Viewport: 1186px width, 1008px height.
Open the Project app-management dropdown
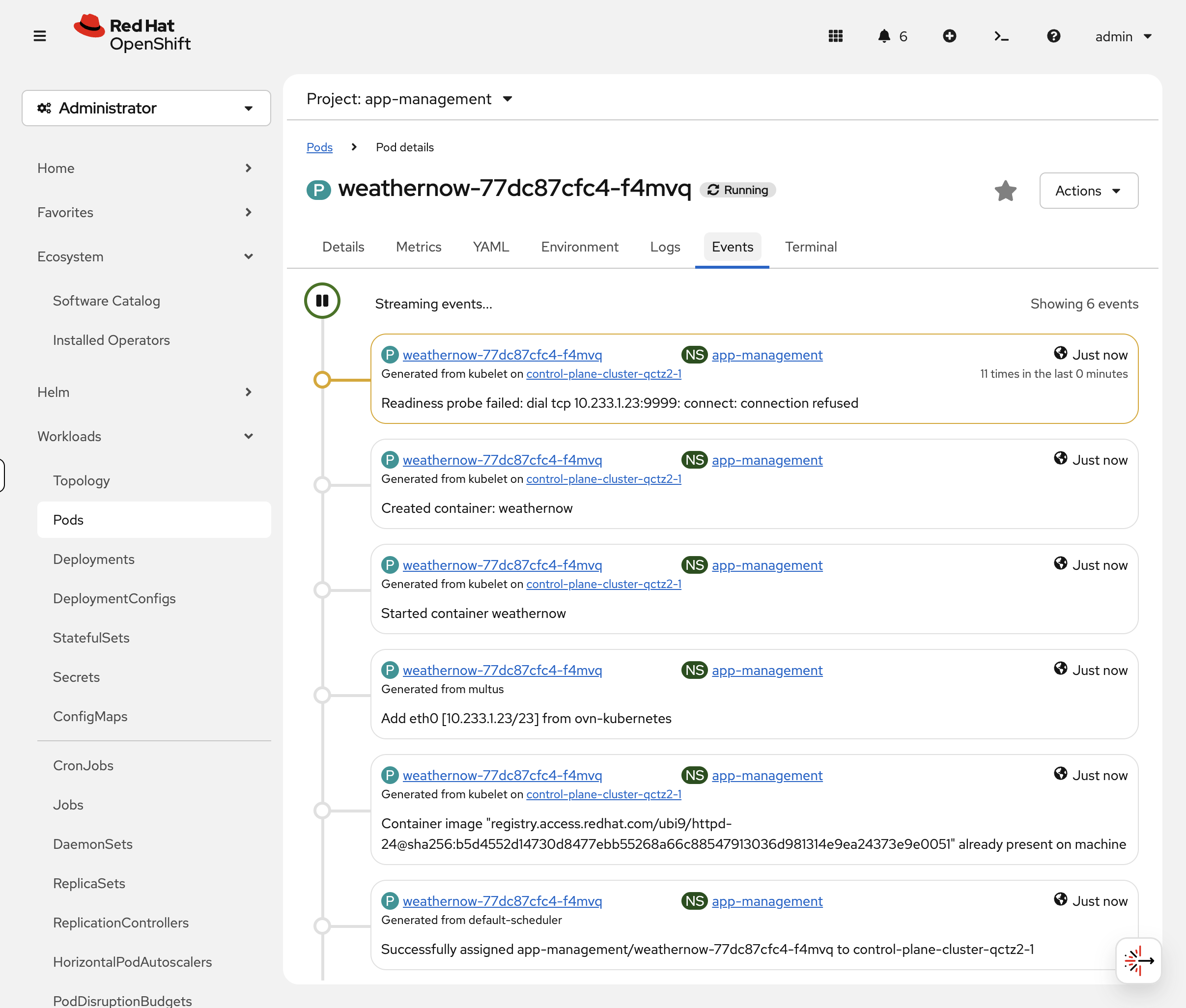pos(409,99)
